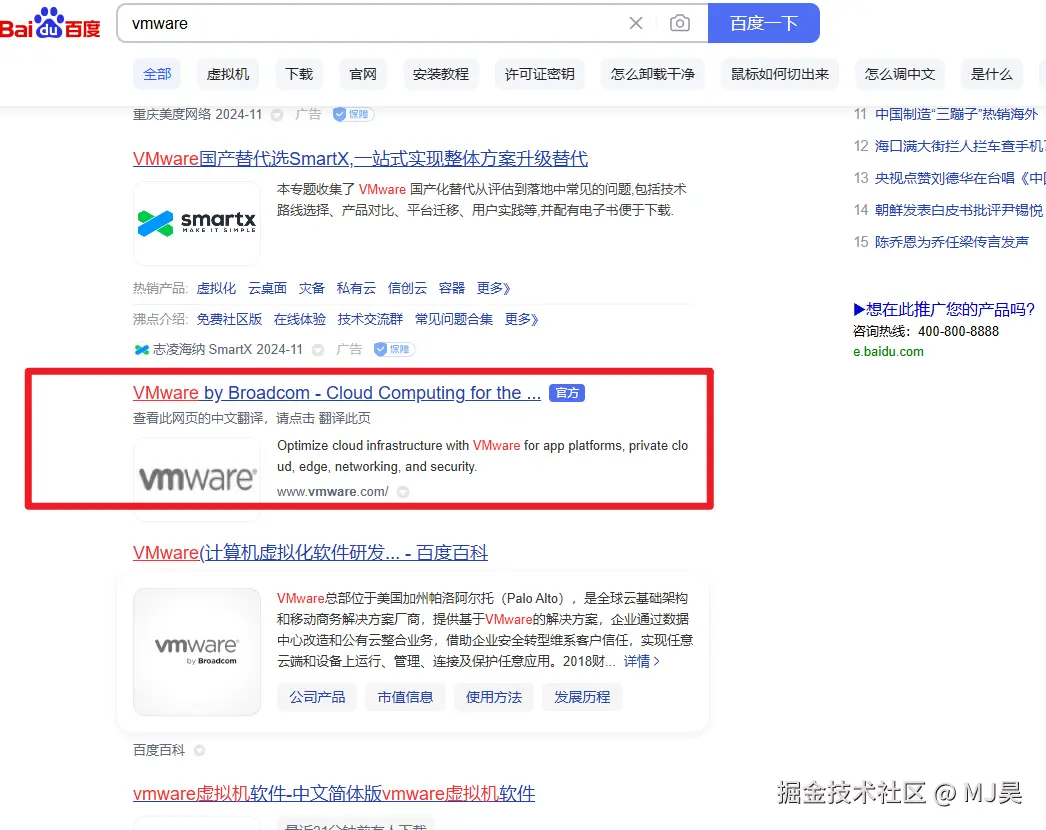Open hot search item 15 陈乔恩
This screenshot has width=1046, height=830.
click(x=951, y=242)
